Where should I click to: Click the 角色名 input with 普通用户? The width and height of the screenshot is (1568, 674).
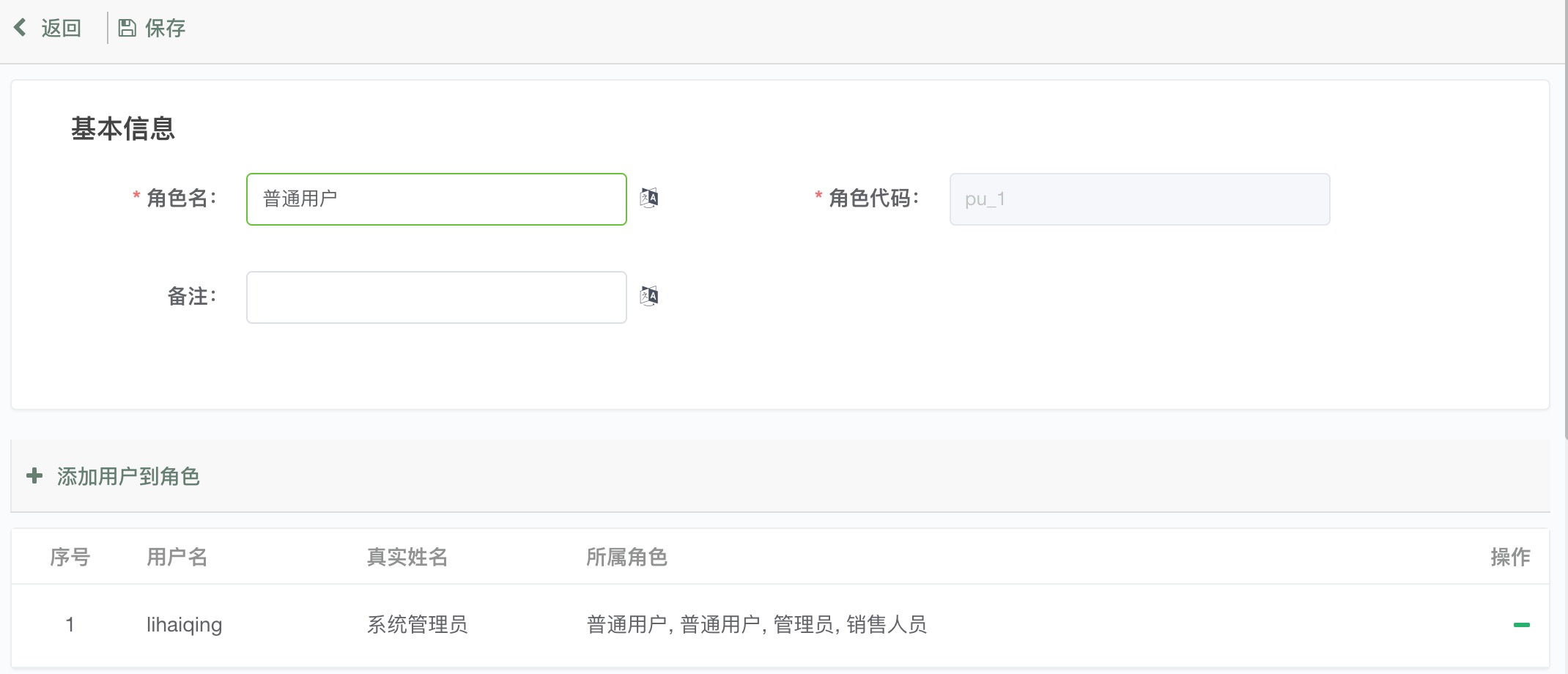(x=437, y=199)
